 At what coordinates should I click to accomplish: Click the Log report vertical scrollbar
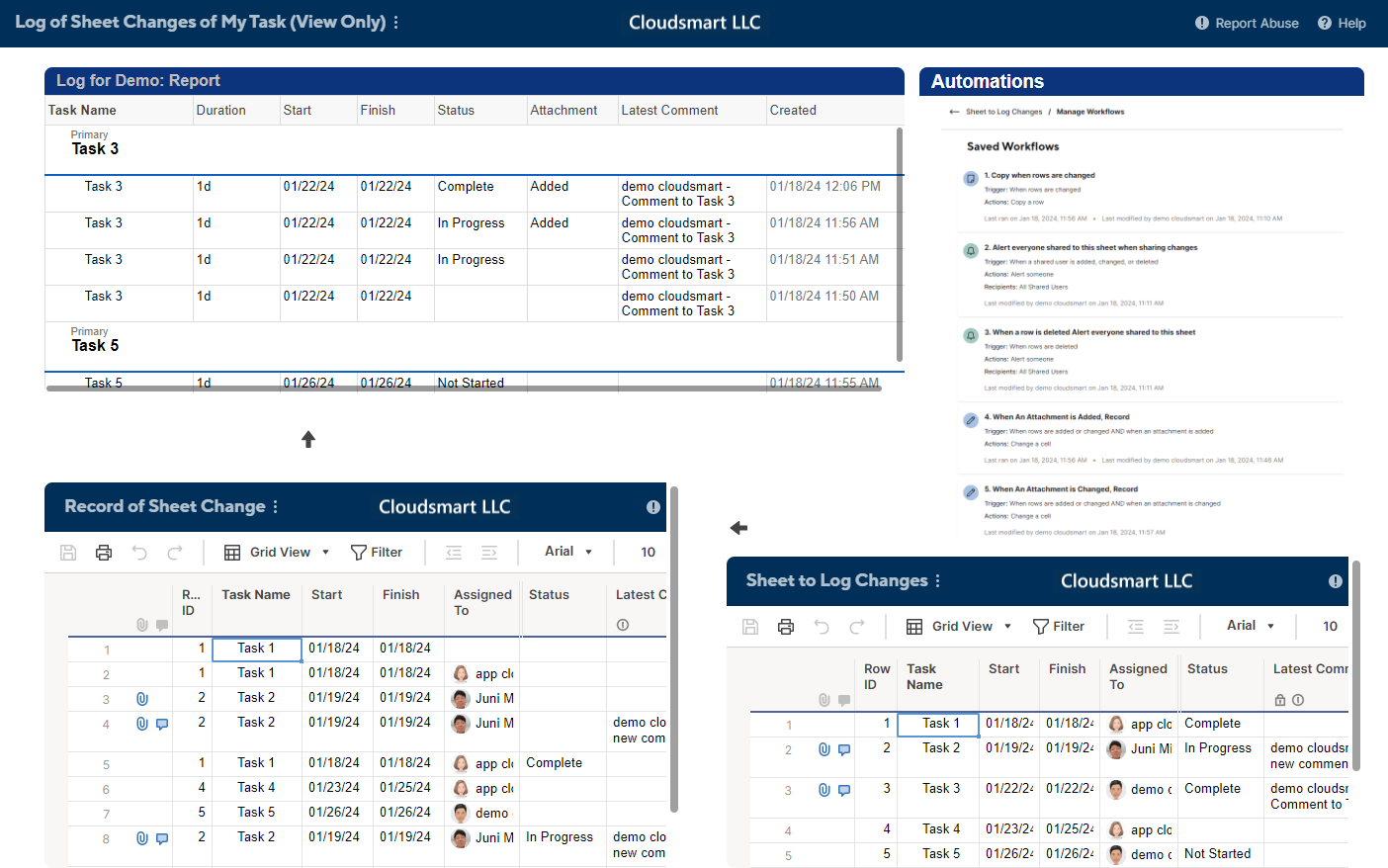point(900,244)
